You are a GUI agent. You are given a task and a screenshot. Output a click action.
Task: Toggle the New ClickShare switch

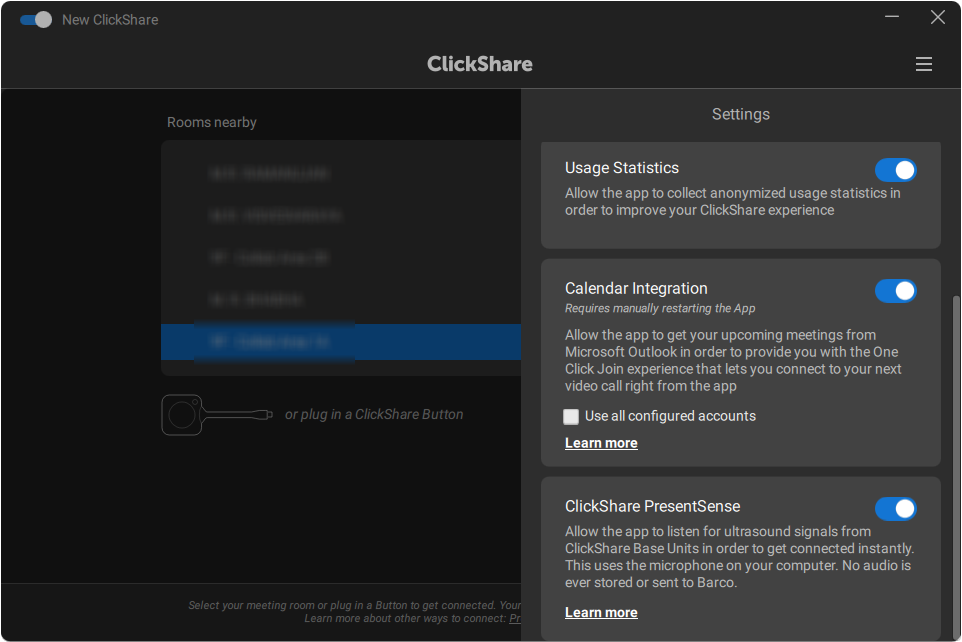coord(36,20)
